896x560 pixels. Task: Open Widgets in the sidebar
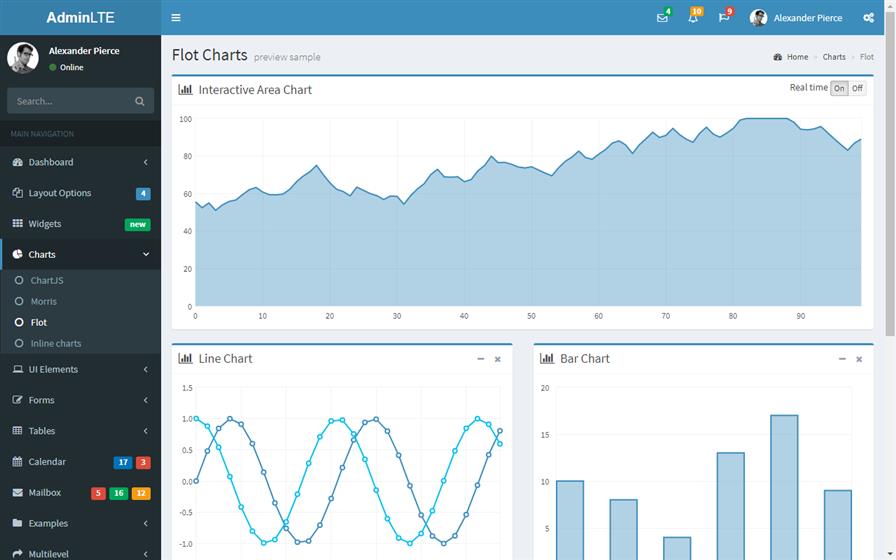[45, 224]
